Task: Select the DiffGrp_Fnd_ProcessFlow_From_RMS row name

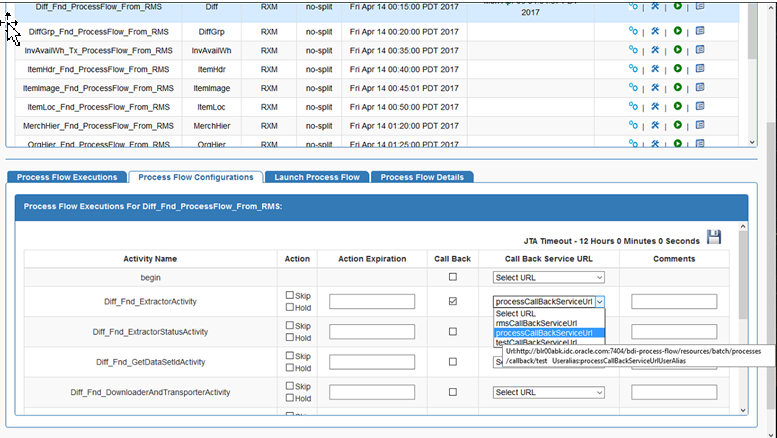Action: click(99, 32)
